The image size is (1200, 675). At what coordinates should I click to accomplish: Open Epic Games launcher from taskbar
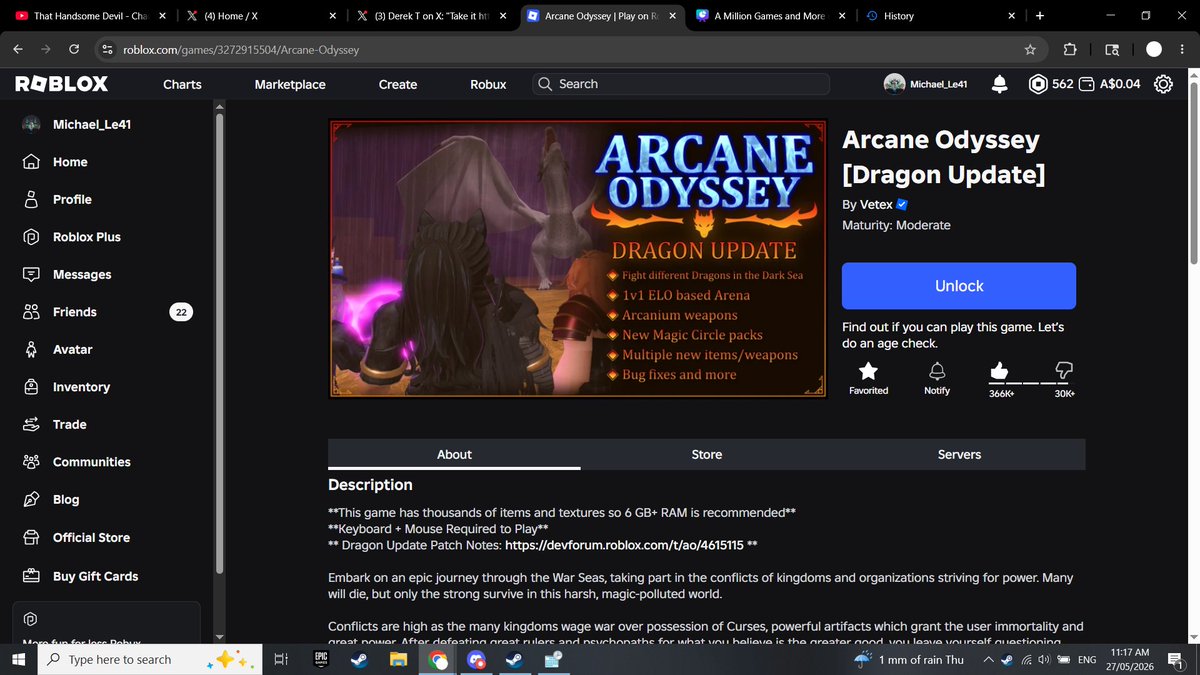click(321, 659)
